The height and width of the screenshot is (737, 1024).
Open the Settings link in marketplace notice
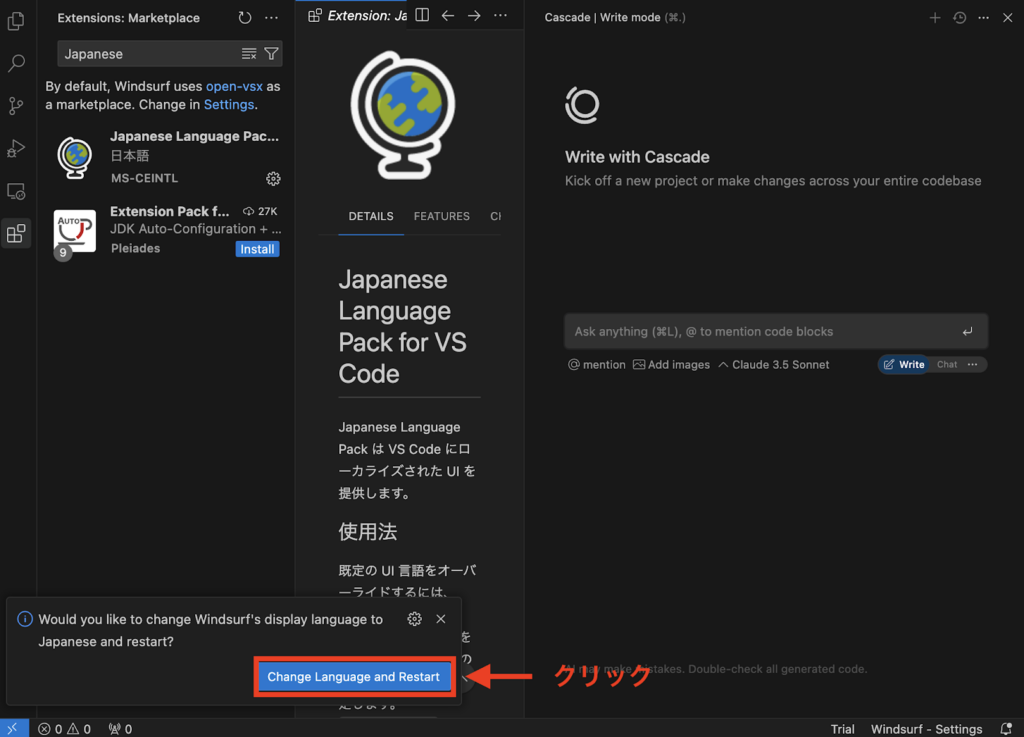click(x=229, y=104)
